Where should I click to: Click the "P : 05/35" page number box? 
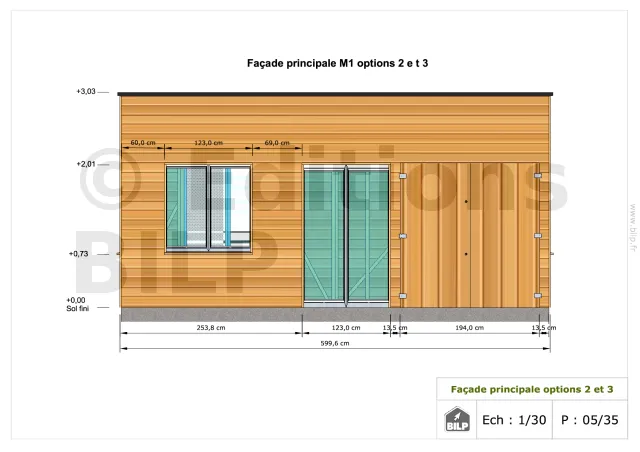590,420
